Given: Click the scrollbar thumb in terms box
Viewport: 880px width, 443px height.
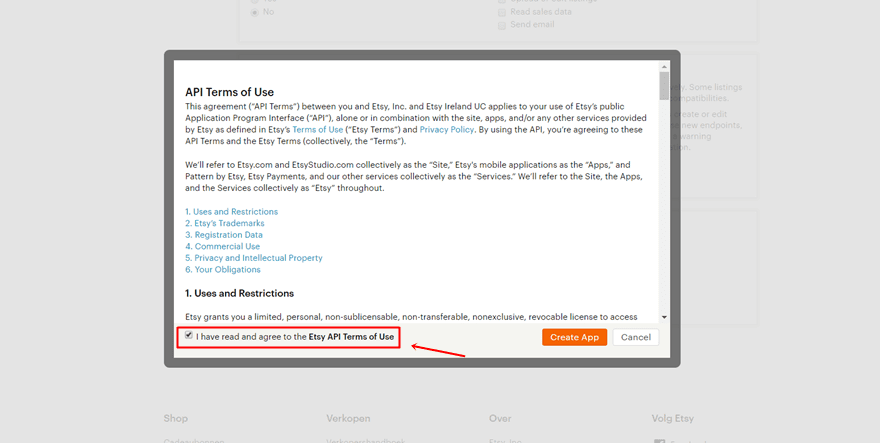Looking at the screenshot, I should point(664,85).
